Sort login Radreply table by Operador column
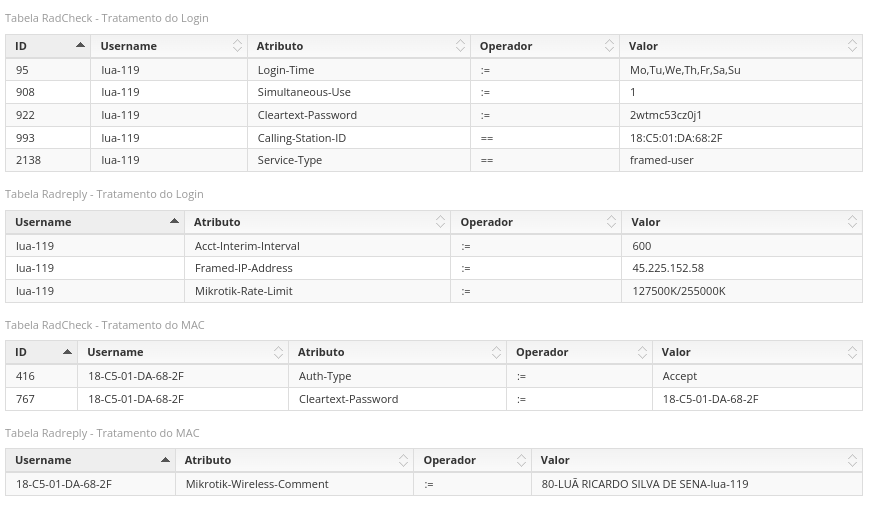The height and width of the screenshot is (512, 879). tap(536, 222)
